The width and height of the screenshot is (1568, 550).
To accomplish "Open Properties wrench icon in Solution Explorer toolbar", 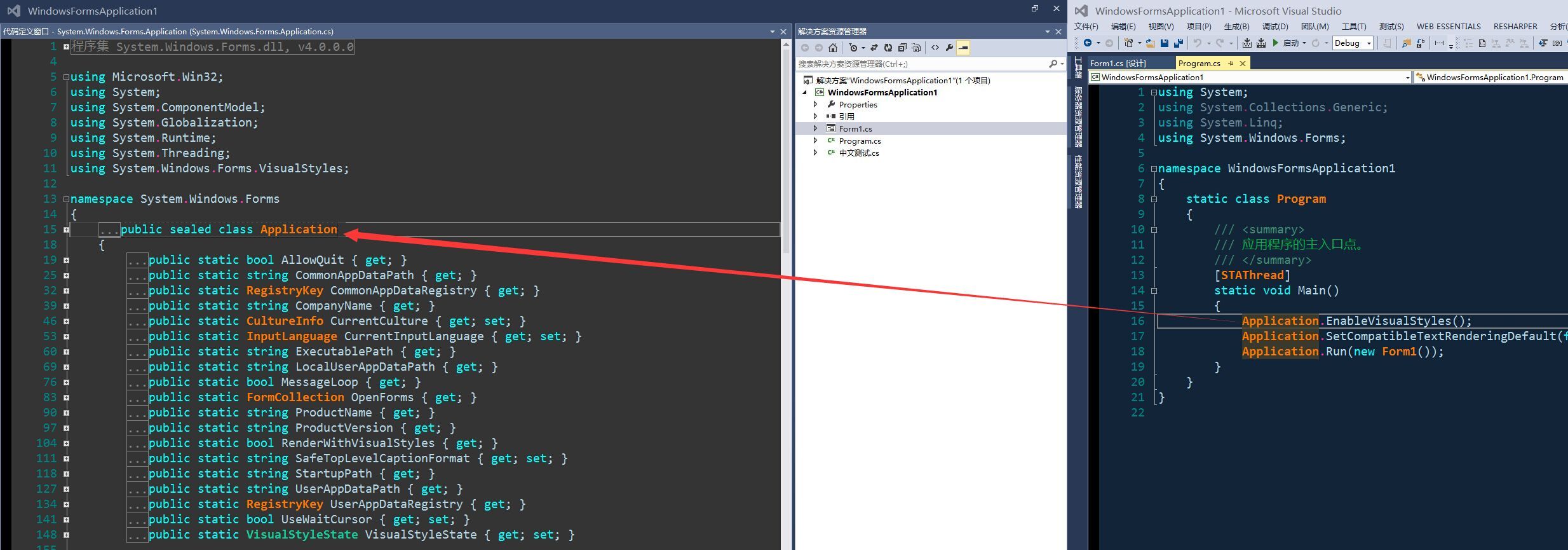I will pyautogui.click(x=949, y=48).
